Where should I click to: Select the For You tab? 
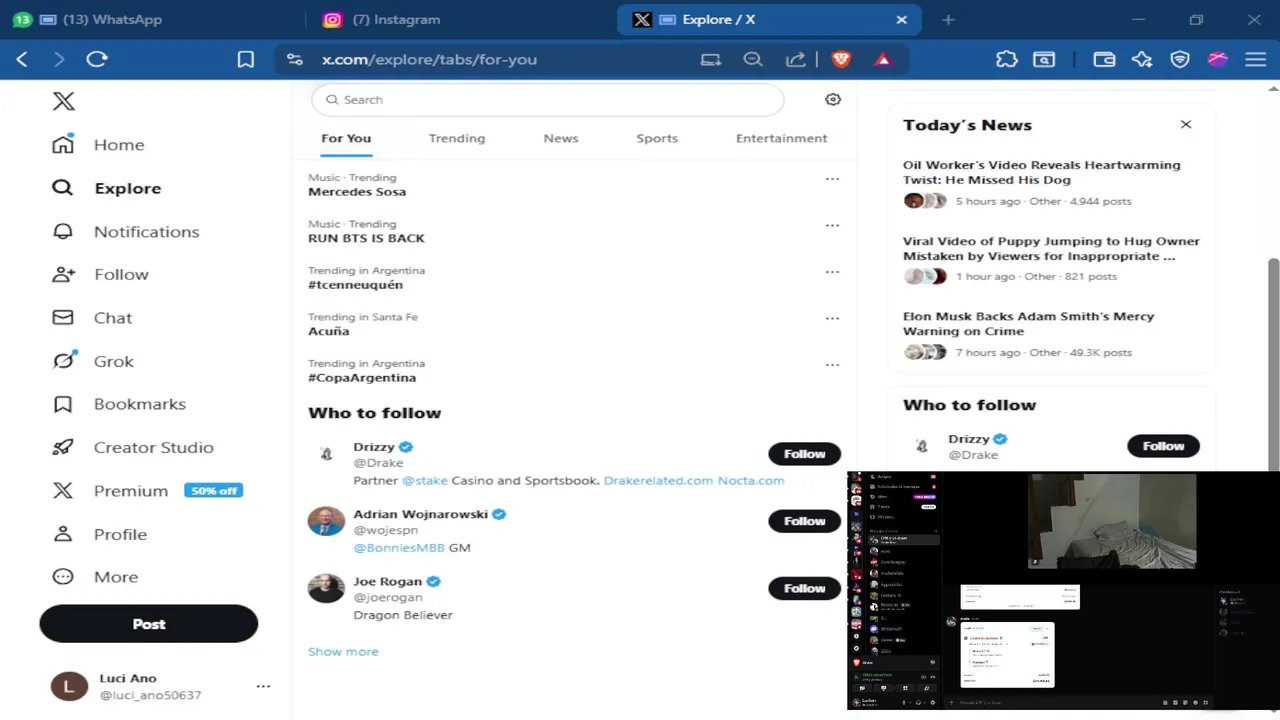tap(346, 139)
